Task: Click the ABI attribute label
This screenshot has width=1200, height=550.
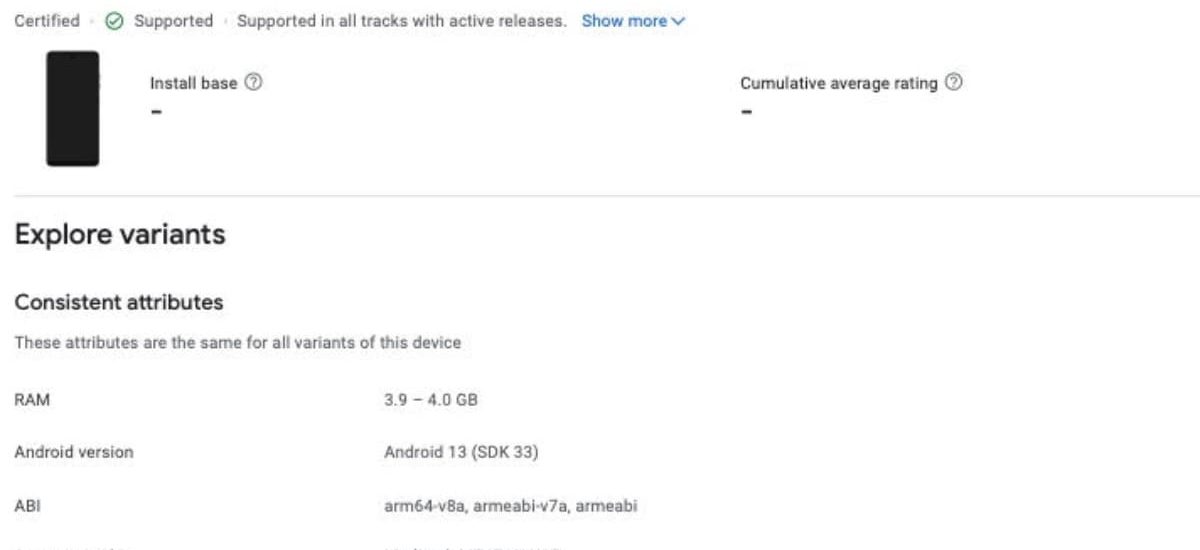Action: [26, 506]
